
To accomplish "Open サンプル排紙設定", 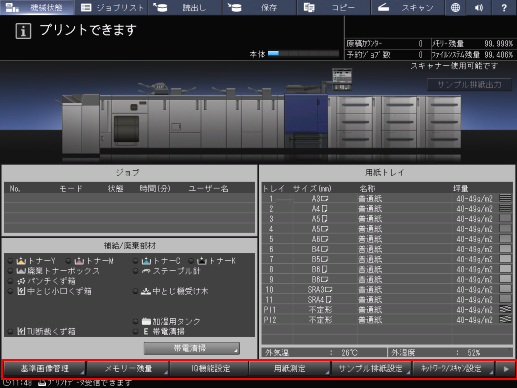I will coord(371,369).
